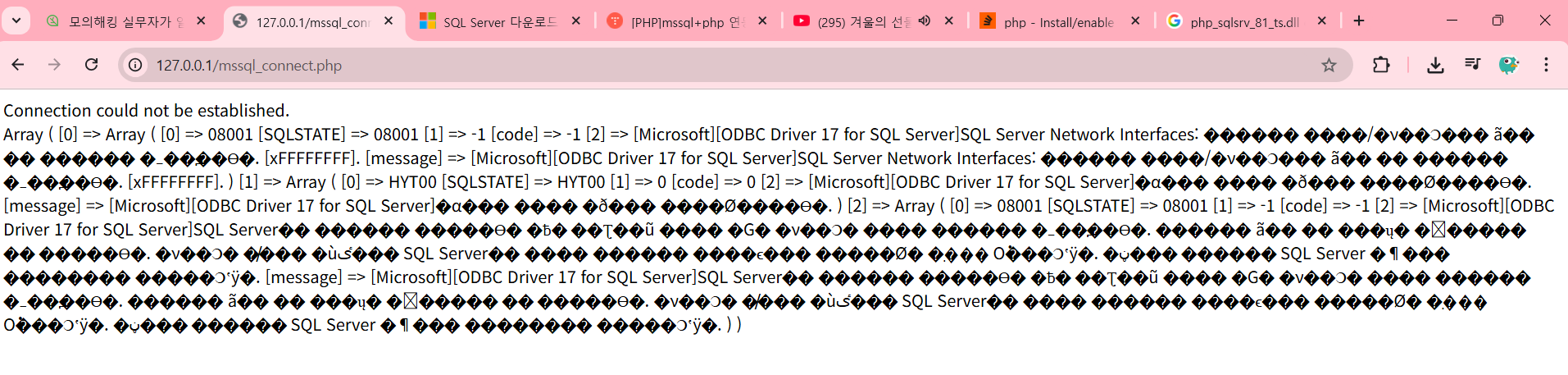Reload the current page

pyautogui.click(x=91, y=65)
